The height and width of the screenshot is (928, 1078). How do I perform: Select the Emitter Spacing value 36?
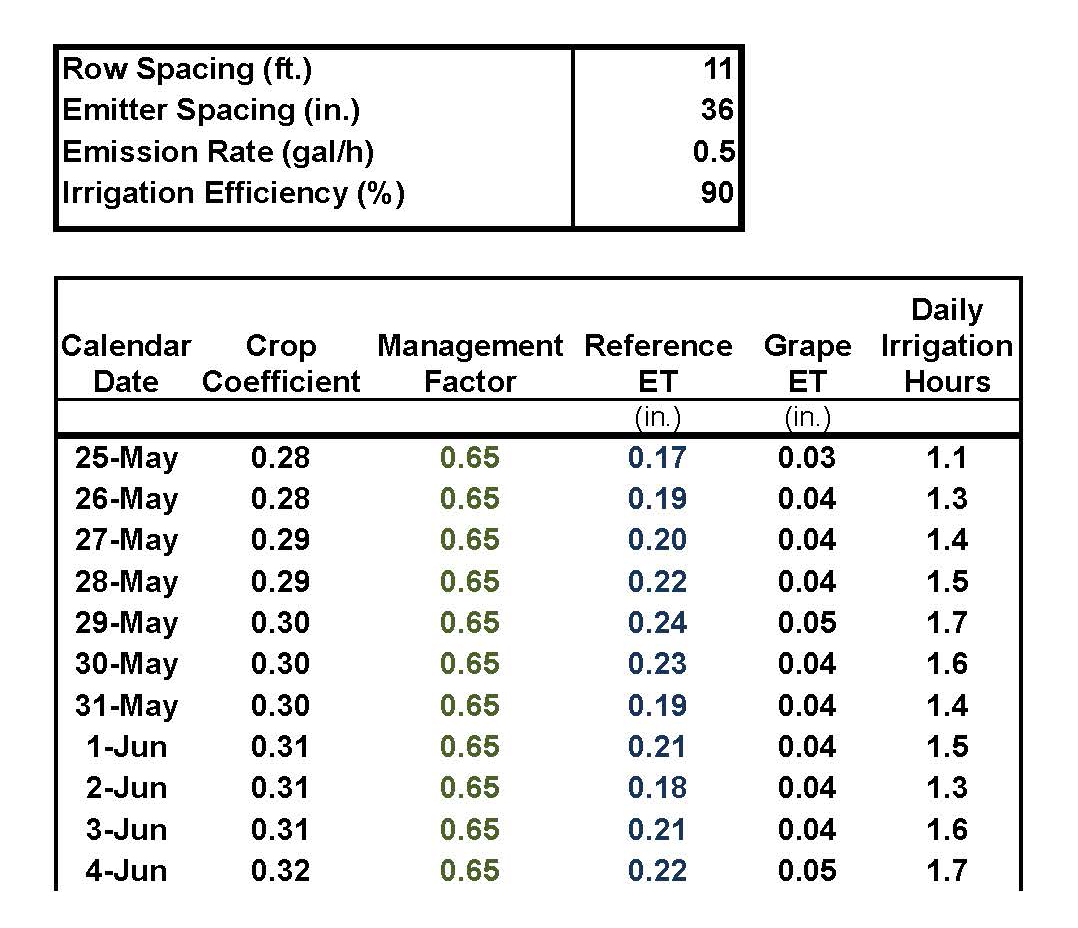coord(717,110)
